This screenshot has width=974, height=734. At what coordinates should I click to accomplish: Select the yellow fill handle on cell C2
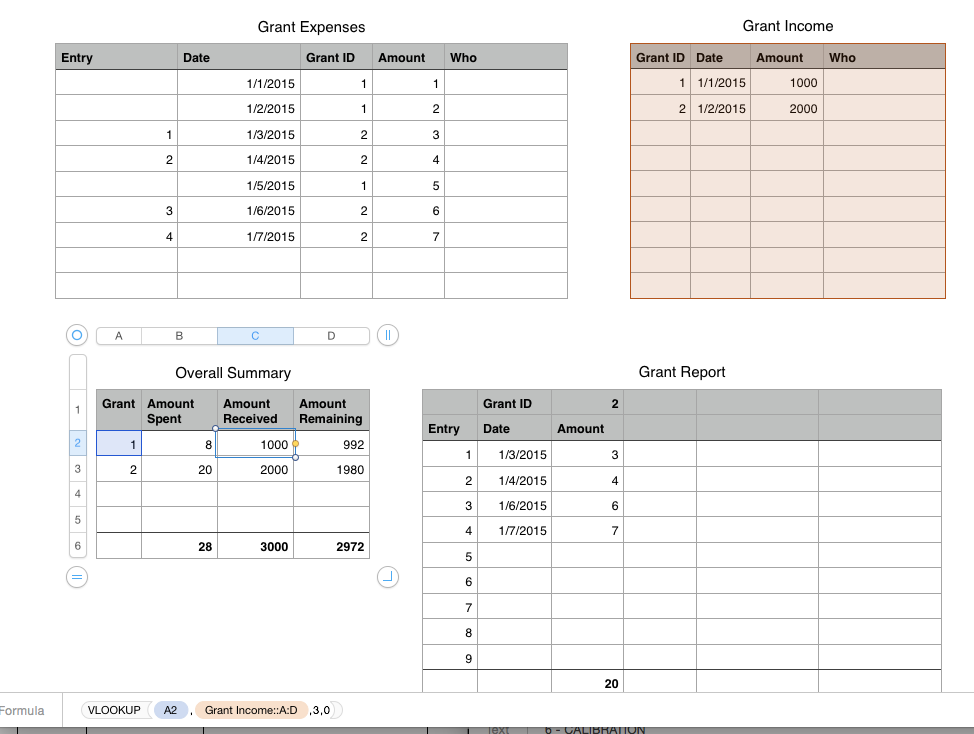(296, 444)
